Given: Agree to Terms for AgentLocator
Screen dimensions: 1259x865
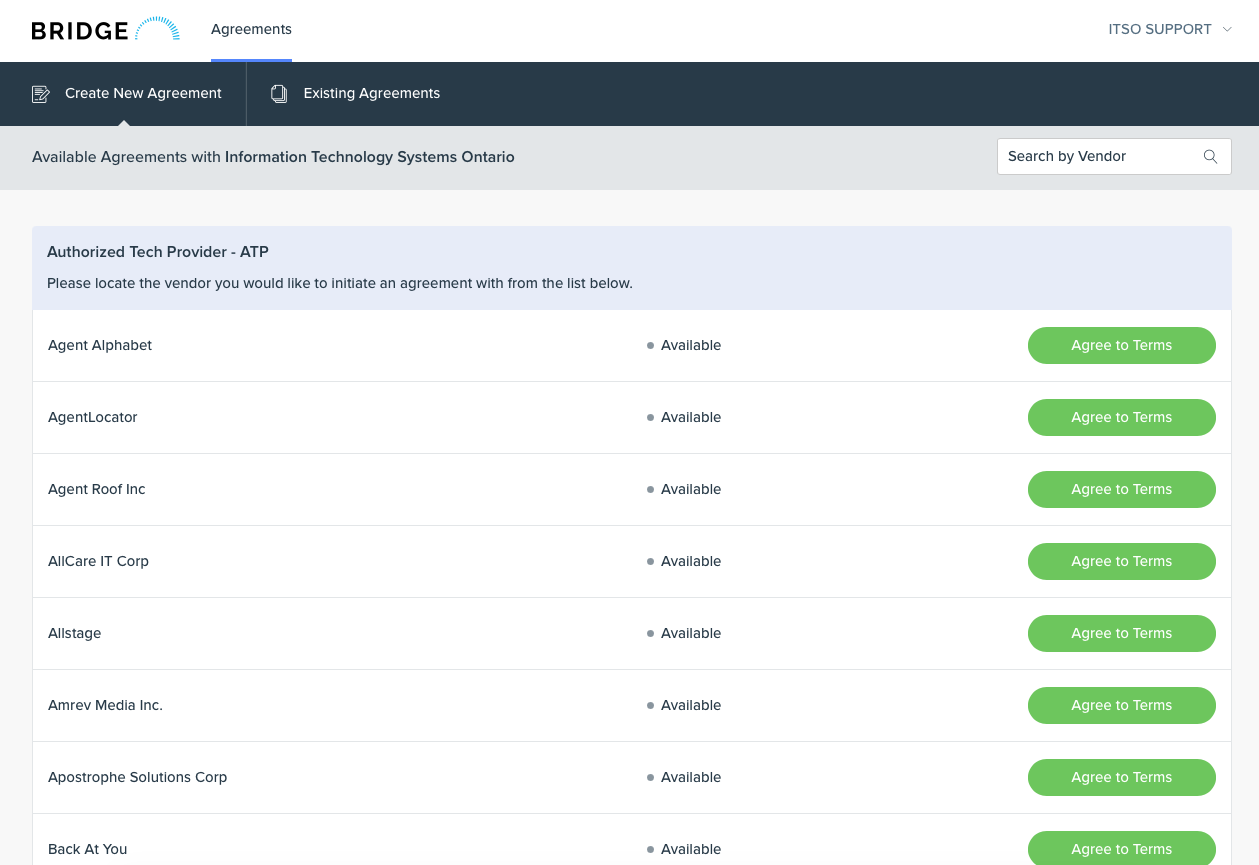Looking at the screenshot, I should click(1121, 418).
